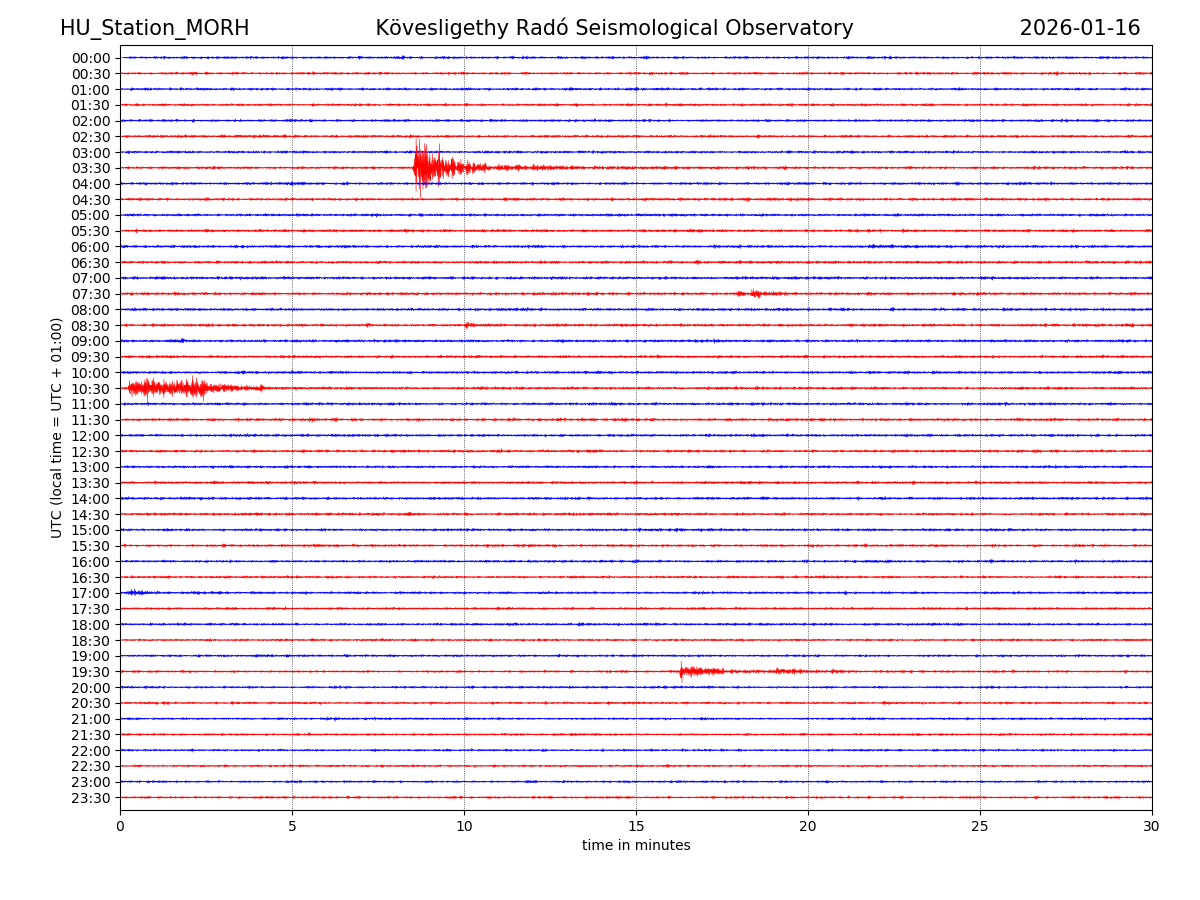Click the UTC local time y-axis label

pyautogui.click(x=57, y=427)
